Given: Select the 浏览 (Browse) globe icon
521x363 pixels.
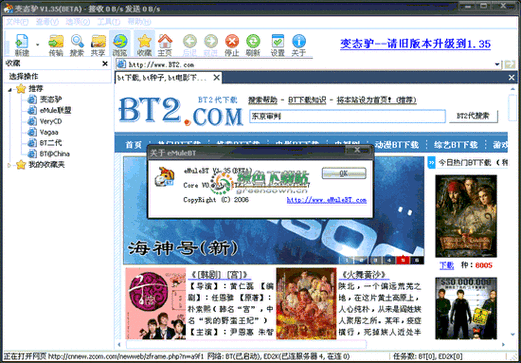Looking at the screenshot, I should click(x=120, y=45).
